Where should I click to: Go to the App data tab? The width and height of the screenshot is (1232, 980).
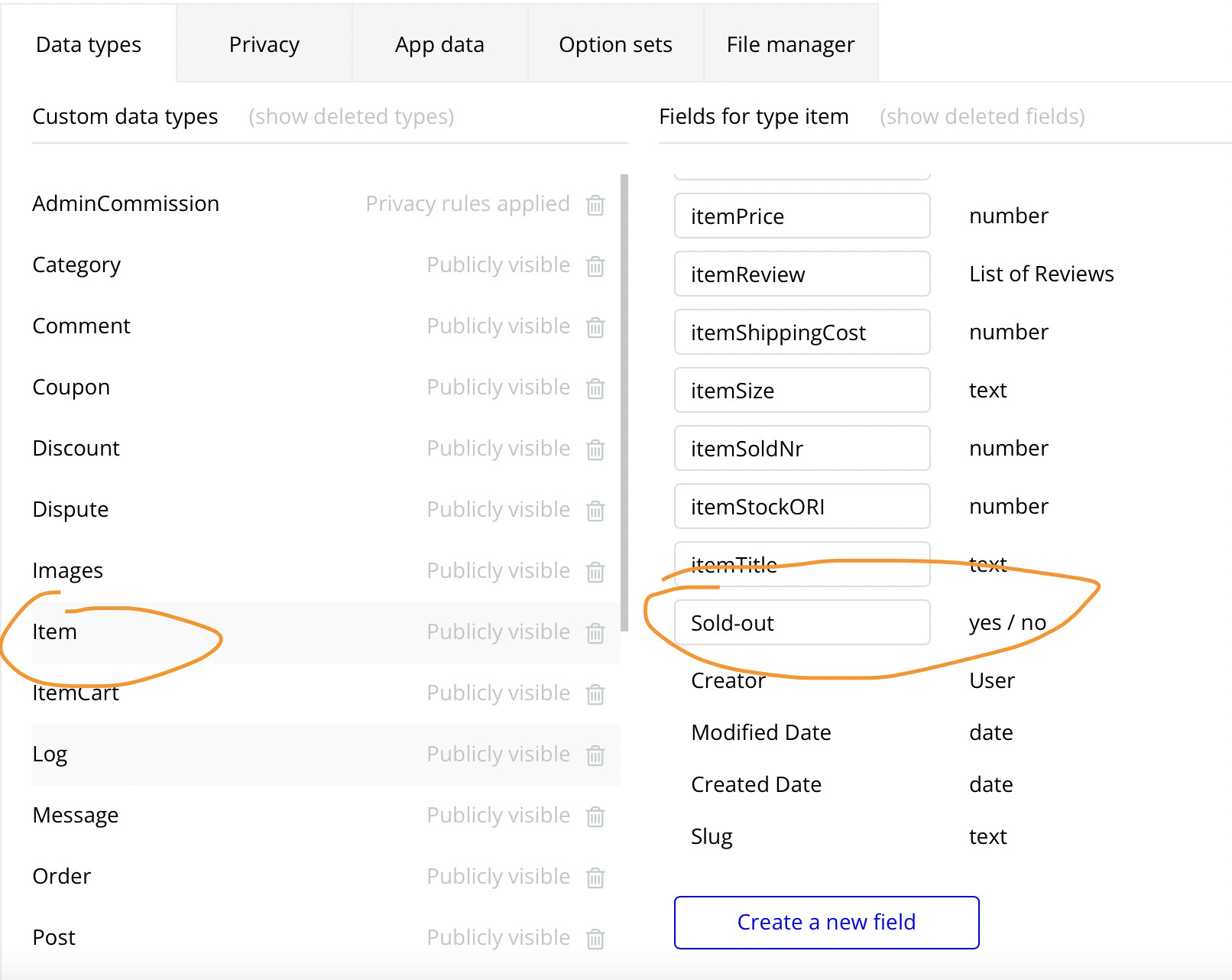pos(439,44)
